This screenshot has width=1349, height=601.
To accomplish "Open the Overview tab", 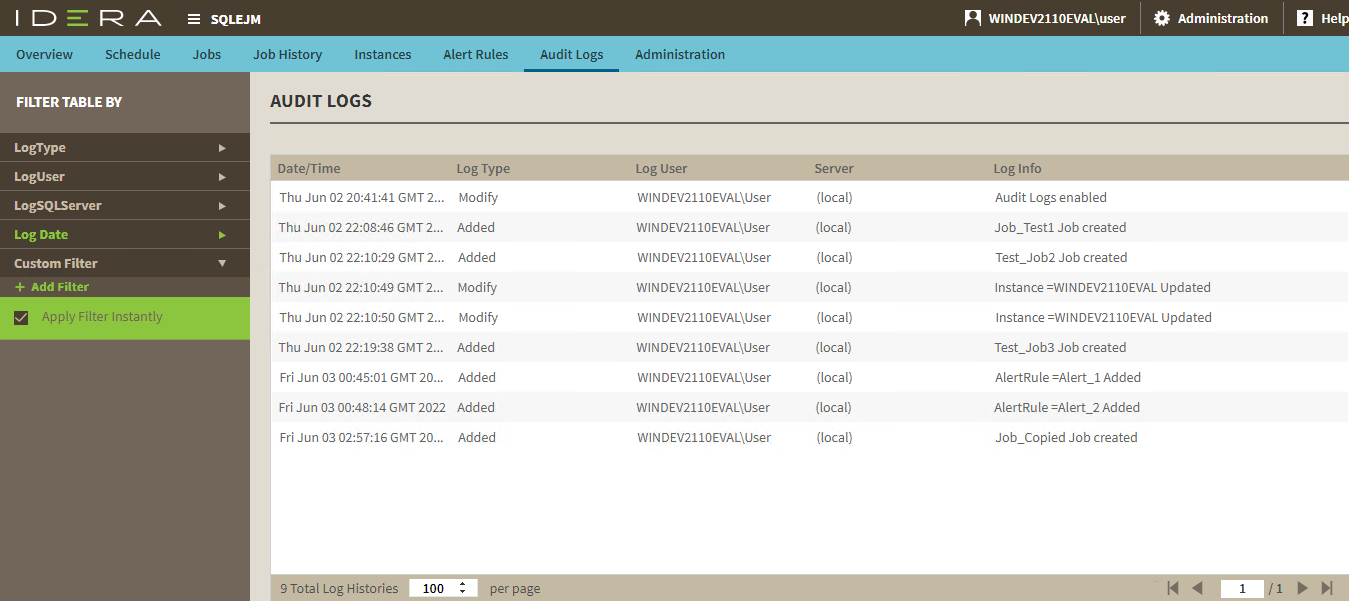I will [x=44, y=54].
